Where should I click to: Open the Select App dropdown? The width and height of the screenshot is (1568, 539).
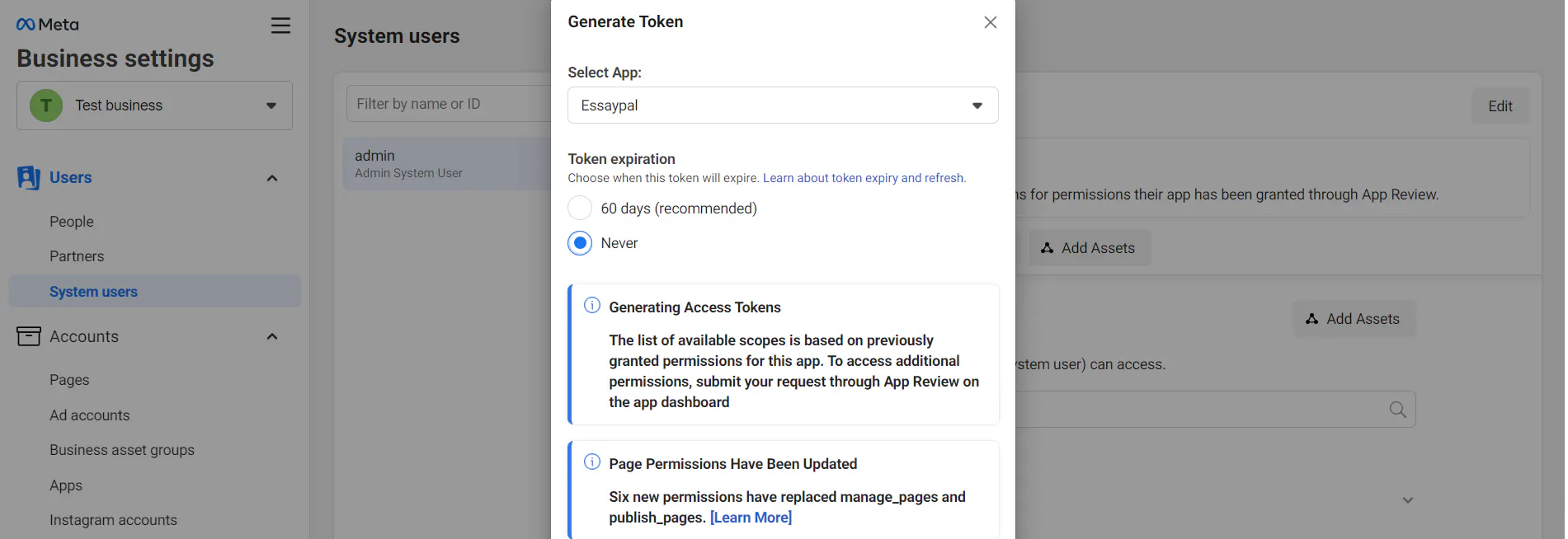pyautogui.click(x=782, y=105)
